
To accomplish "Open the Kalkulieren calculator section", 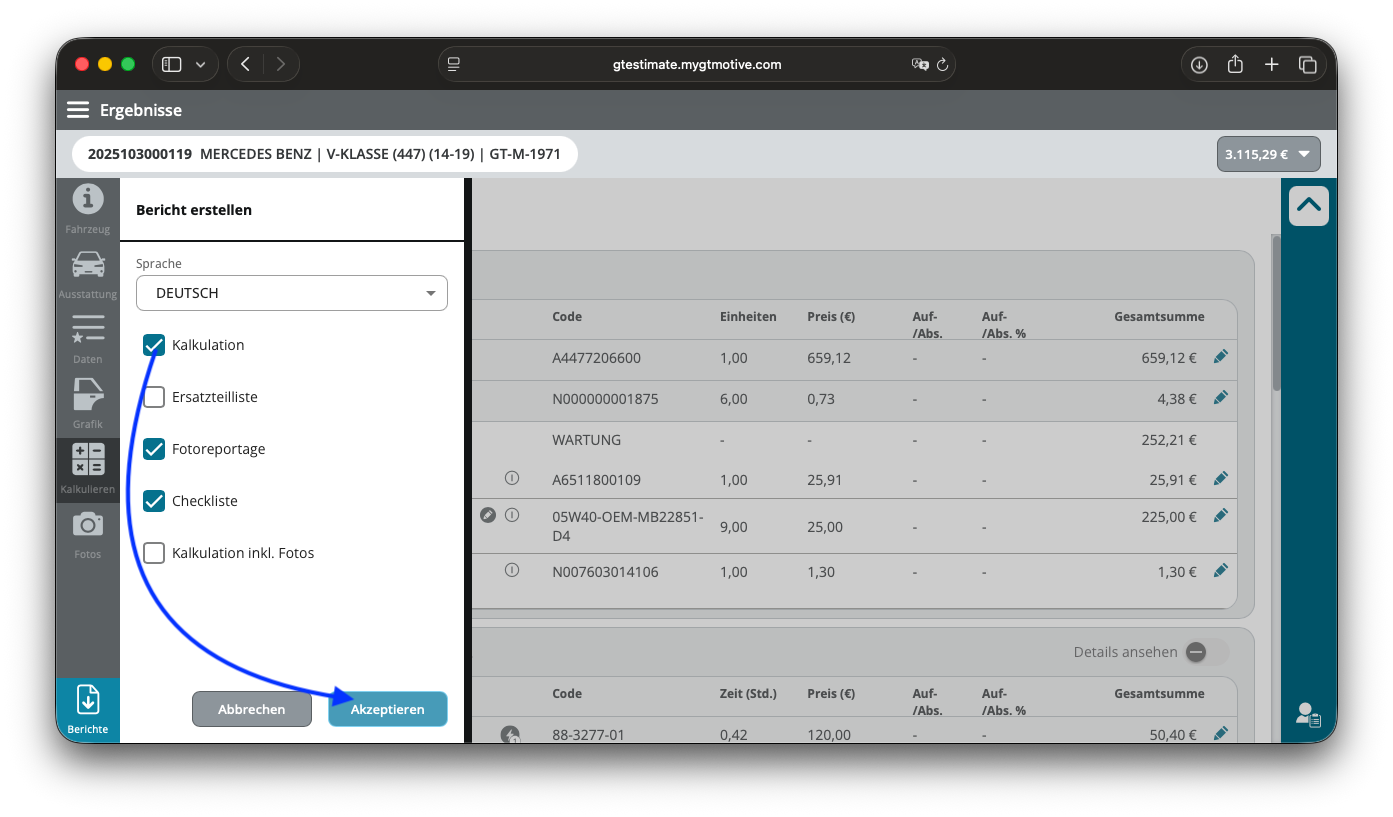I will click(88, 469).
